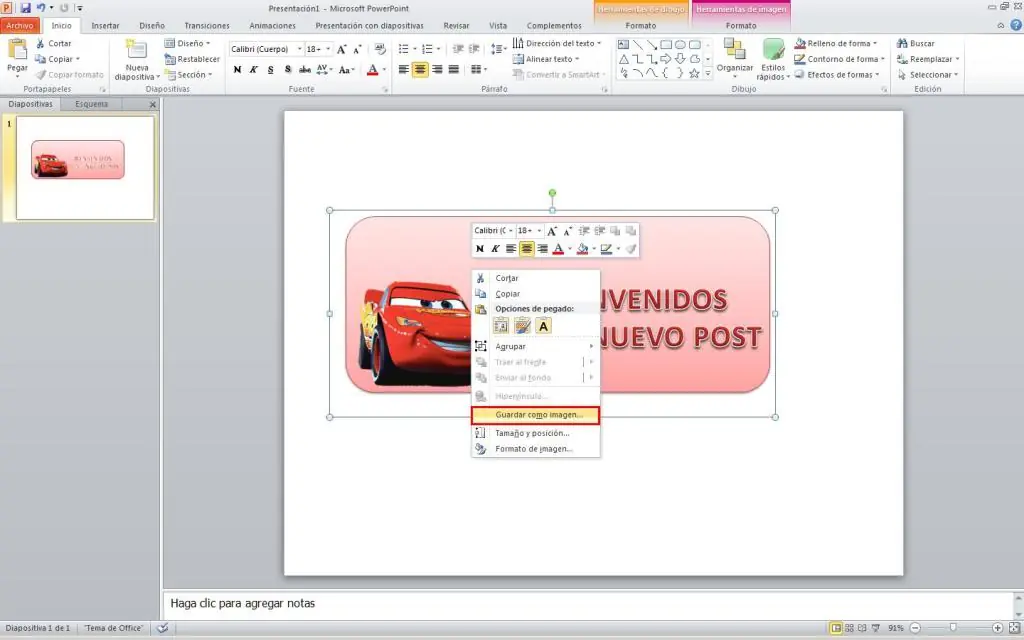Toggle italic K in the ribbon
1024x640 pixels.
253,69
